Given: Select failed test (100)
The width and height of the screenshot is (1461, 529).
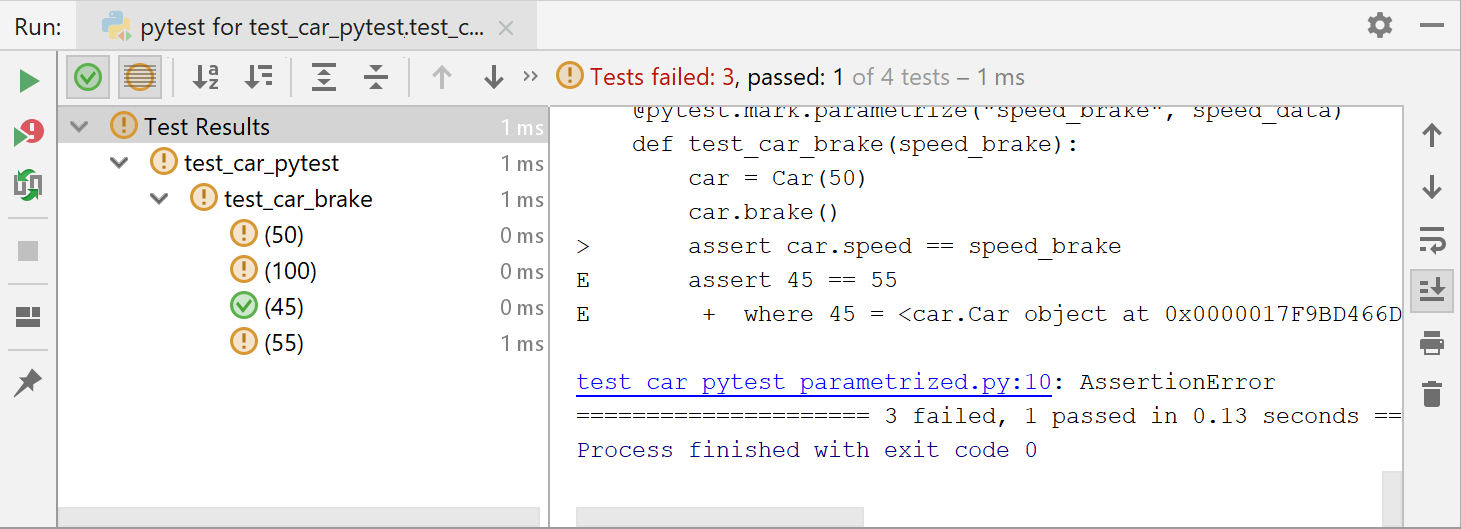Looking at the screenshot, I should [x=290, y=271].
